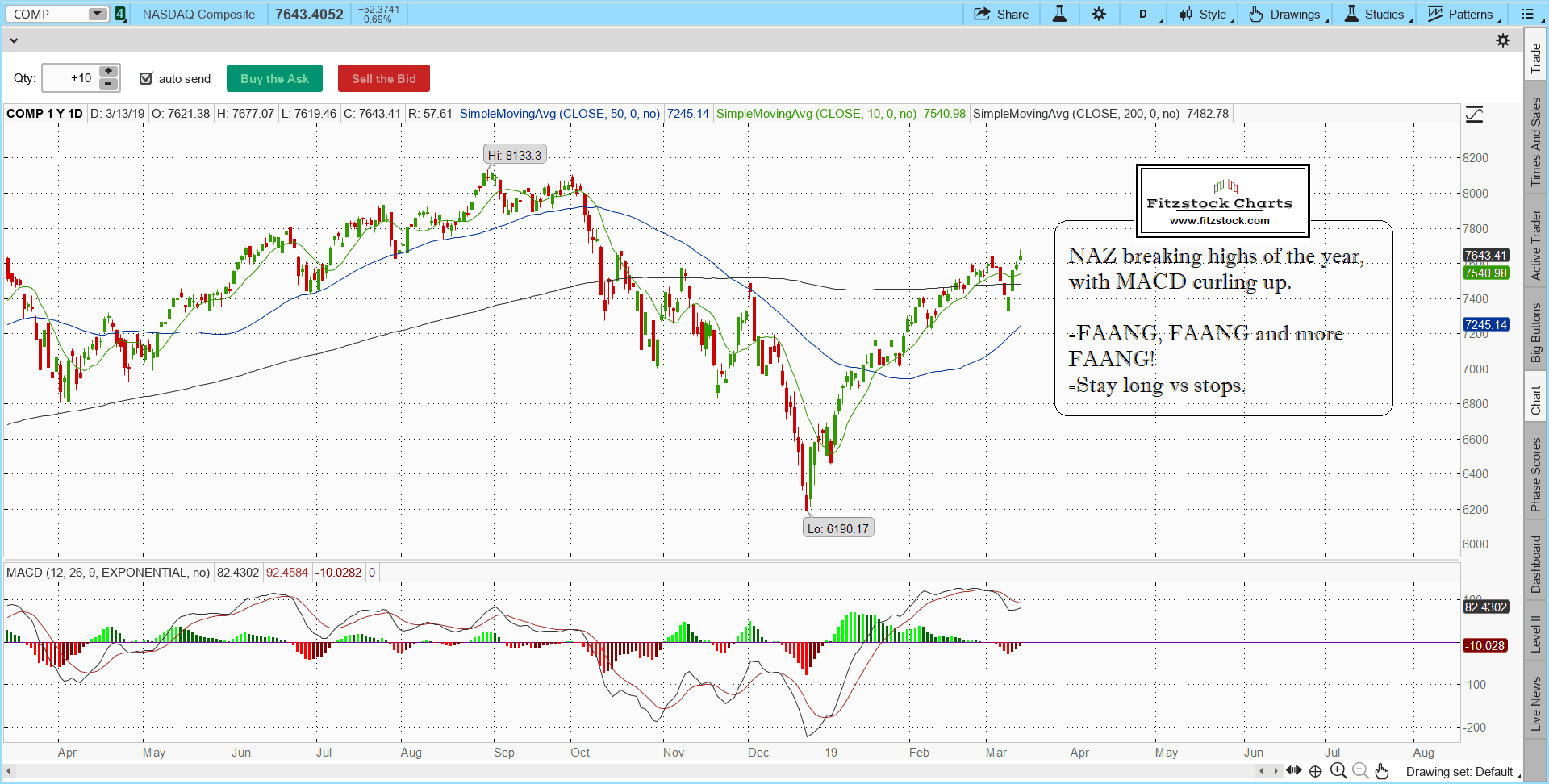Uncheck the auto send checkbox
The width and height of the screenshot is (1549, 784).
146,78
